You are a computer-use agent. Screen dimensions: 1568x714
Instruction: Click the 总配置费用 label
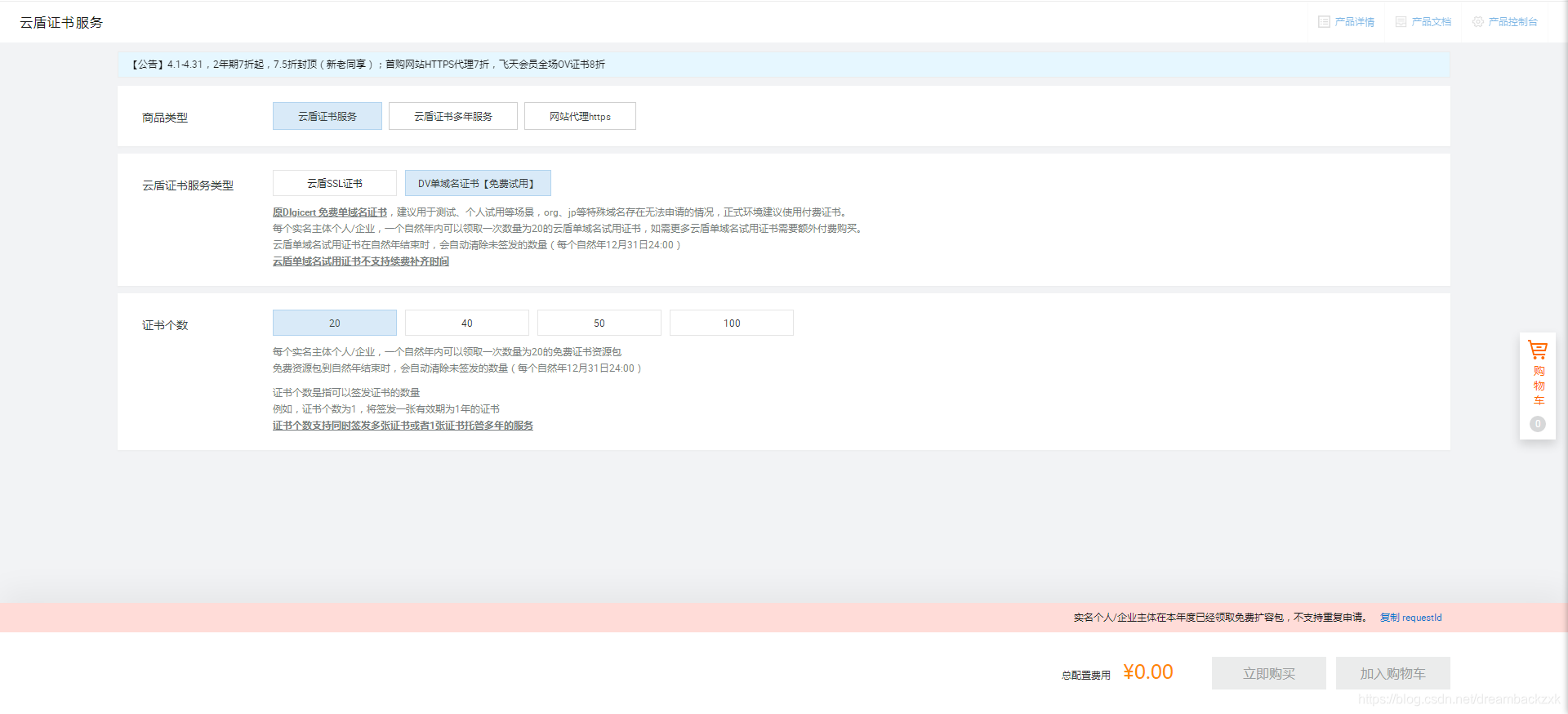click(x=1086, y=676)
